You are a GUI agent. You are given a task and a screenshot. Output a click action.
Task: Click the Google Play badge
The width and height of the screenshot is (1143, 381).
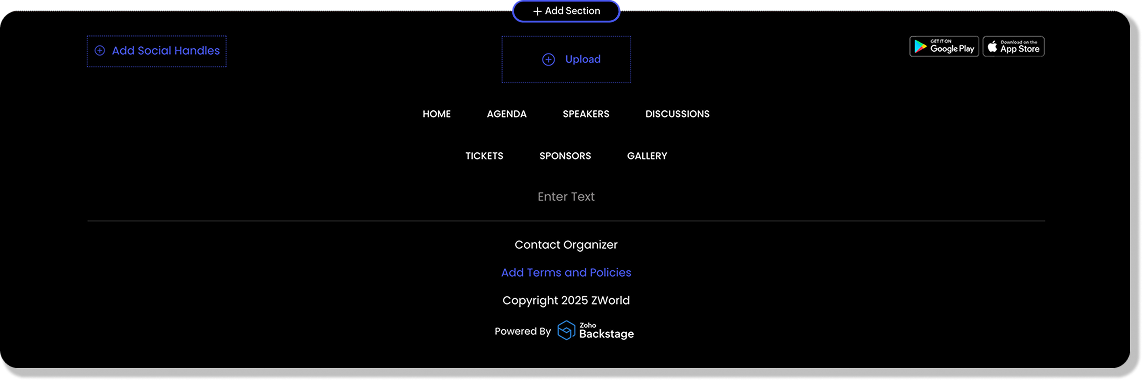pyautogui.click(x=944, y=47)
